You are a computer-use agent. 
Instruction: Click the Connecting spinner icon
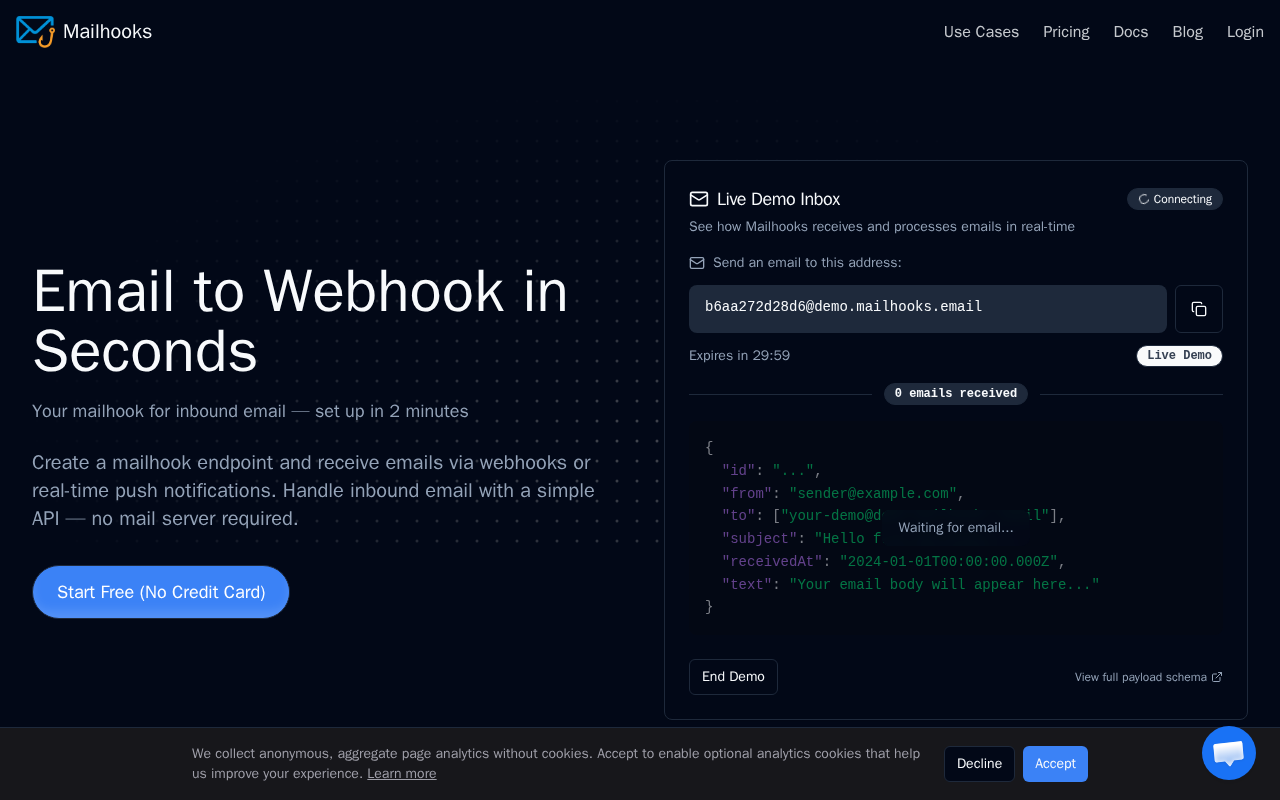point(1144,199)
